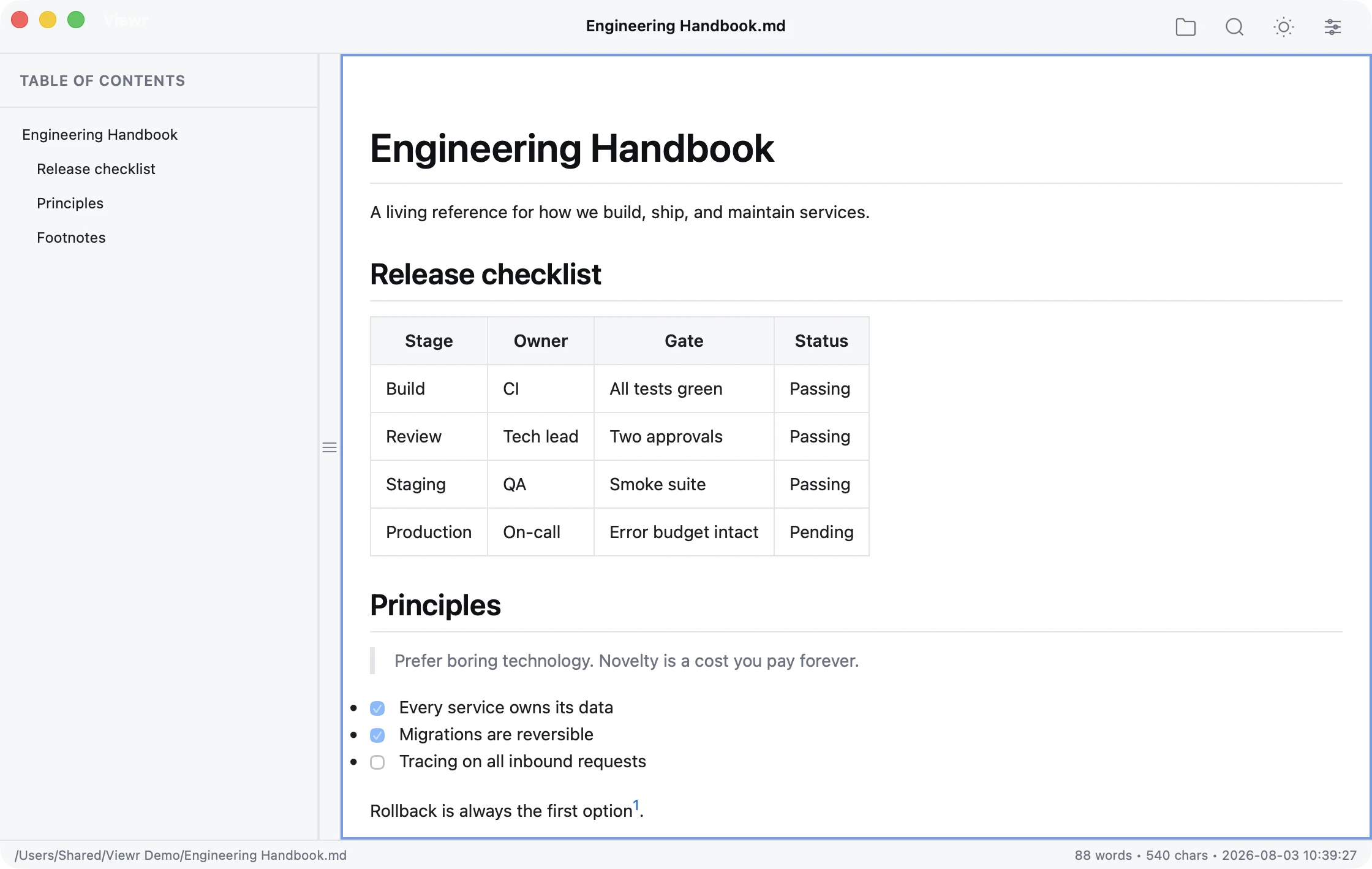Click 'All tests green' cell
Image resolution: width=1372 pixels, height=869 pixels.
(x=684, y=389)
